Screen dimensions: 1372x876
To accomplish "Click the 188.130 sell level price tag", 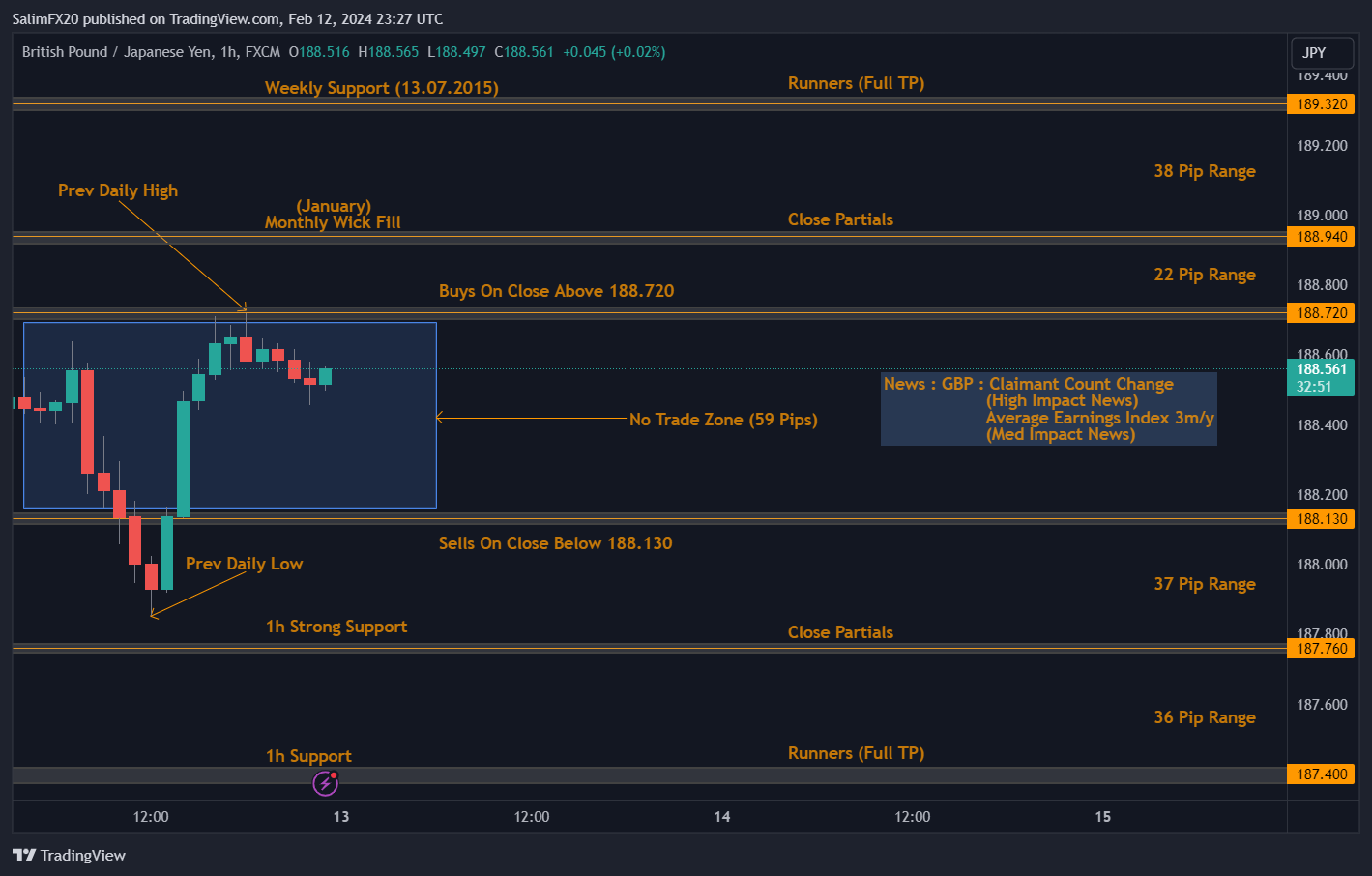I will [x=1321, y=518].
